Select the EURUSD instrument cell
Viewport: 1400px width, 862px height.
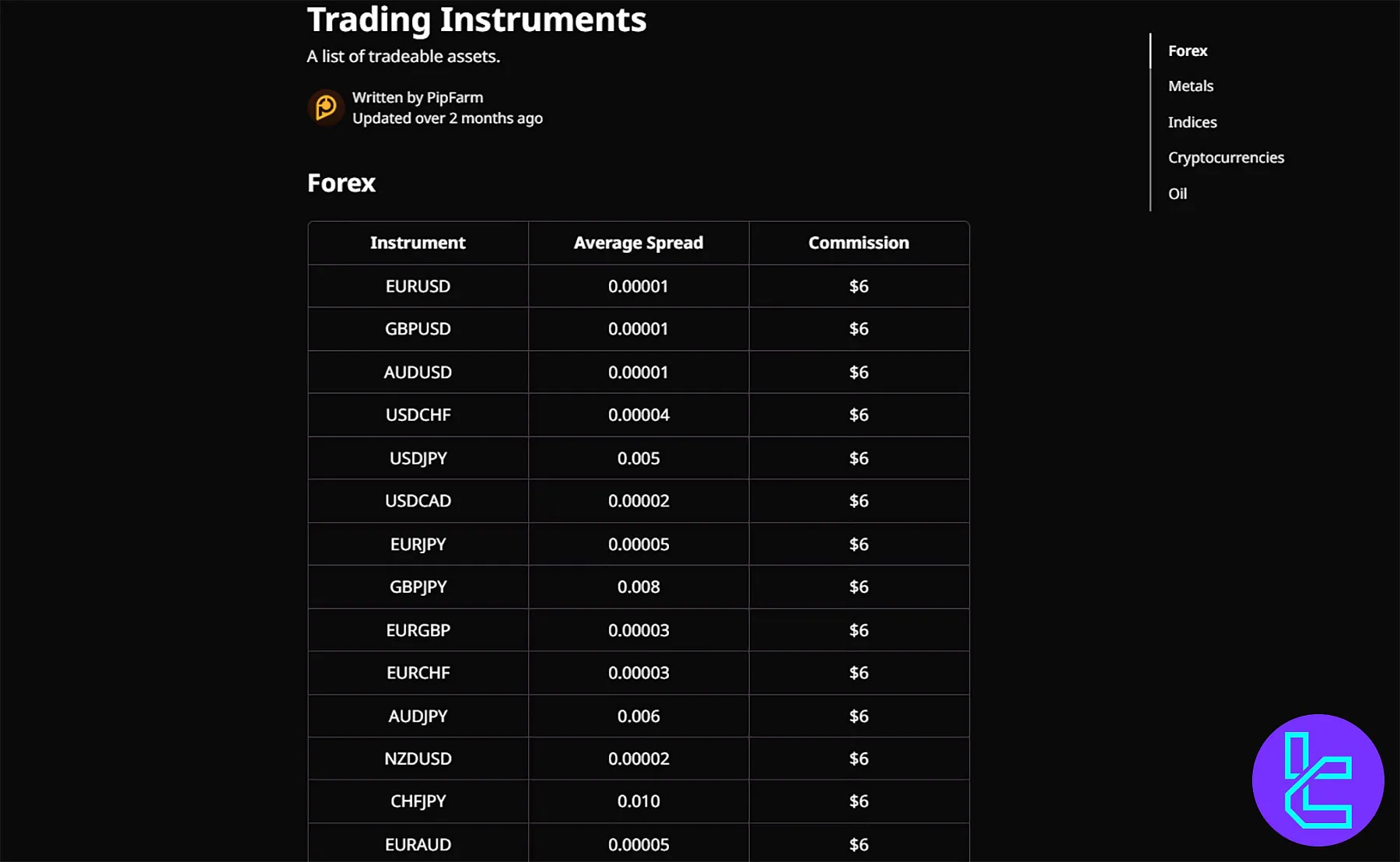[x=418, y=286]
